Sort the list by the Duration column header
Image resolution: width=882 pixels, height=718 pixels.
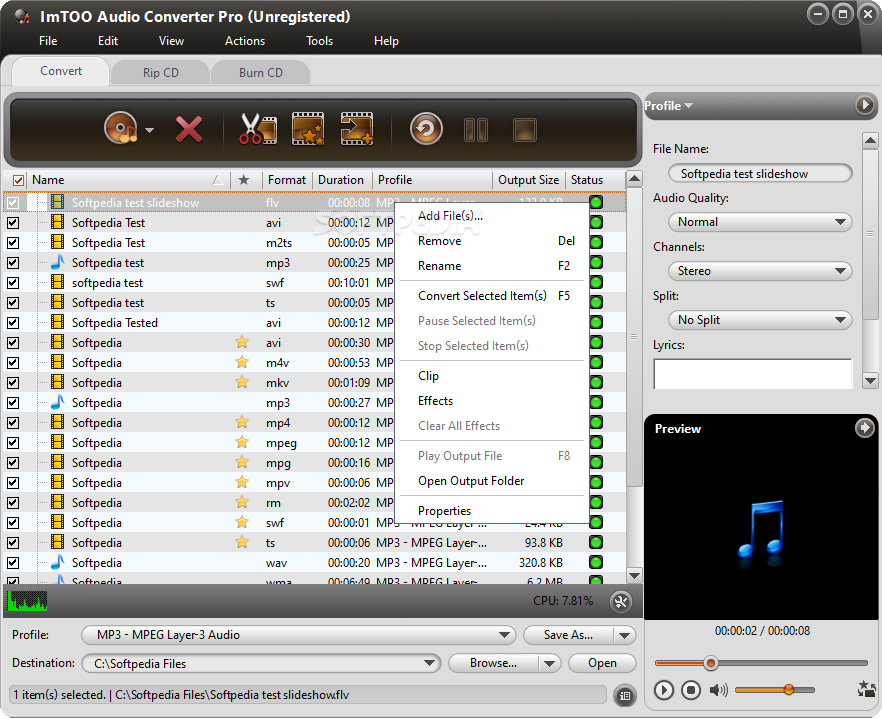click(341, 180)
